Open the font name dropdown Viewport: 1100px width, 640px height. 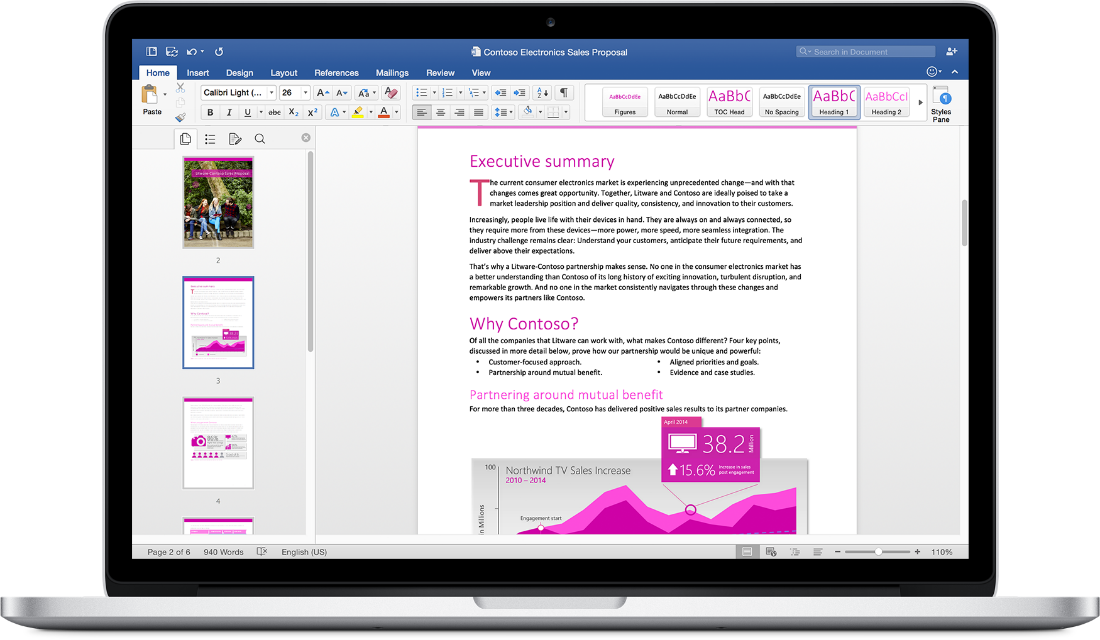coord(272,92)
